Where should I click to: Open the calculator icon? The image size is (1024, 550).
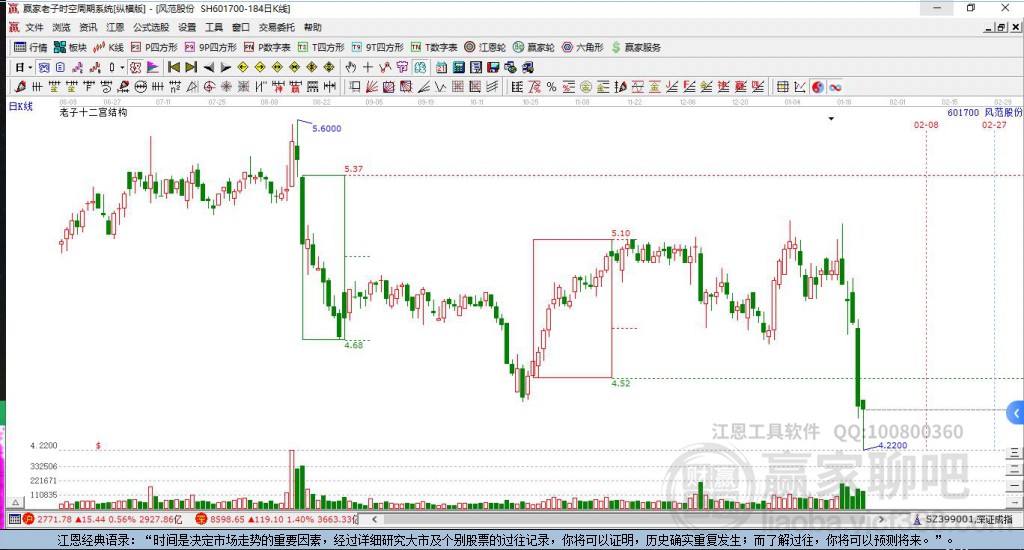pos(458,67)
